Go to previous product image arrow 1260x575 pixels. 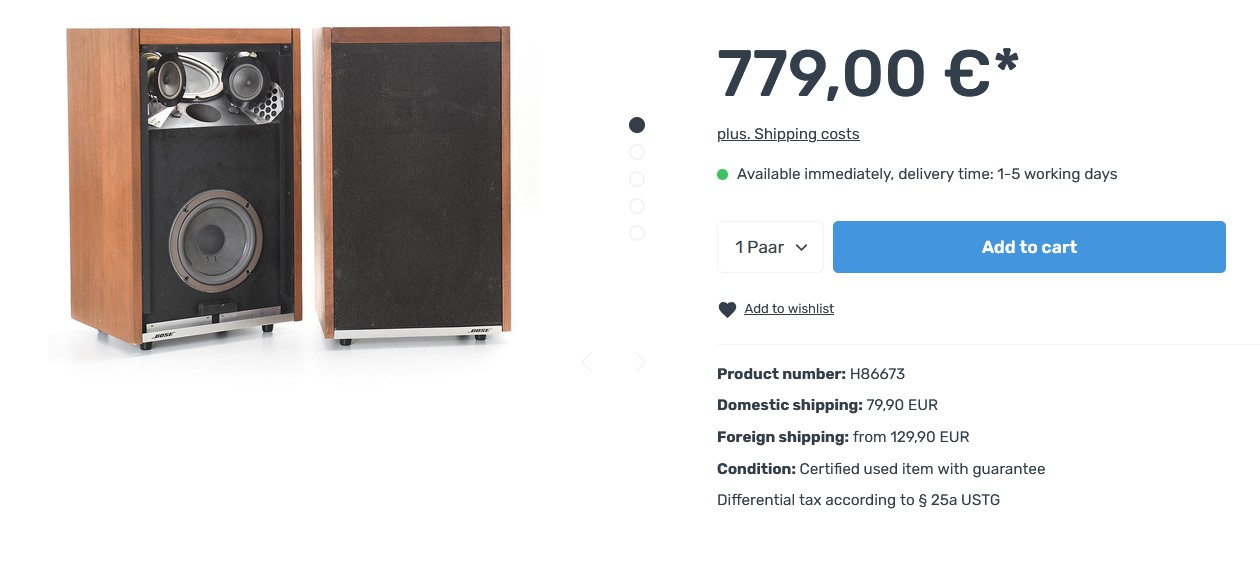[587, 362]
